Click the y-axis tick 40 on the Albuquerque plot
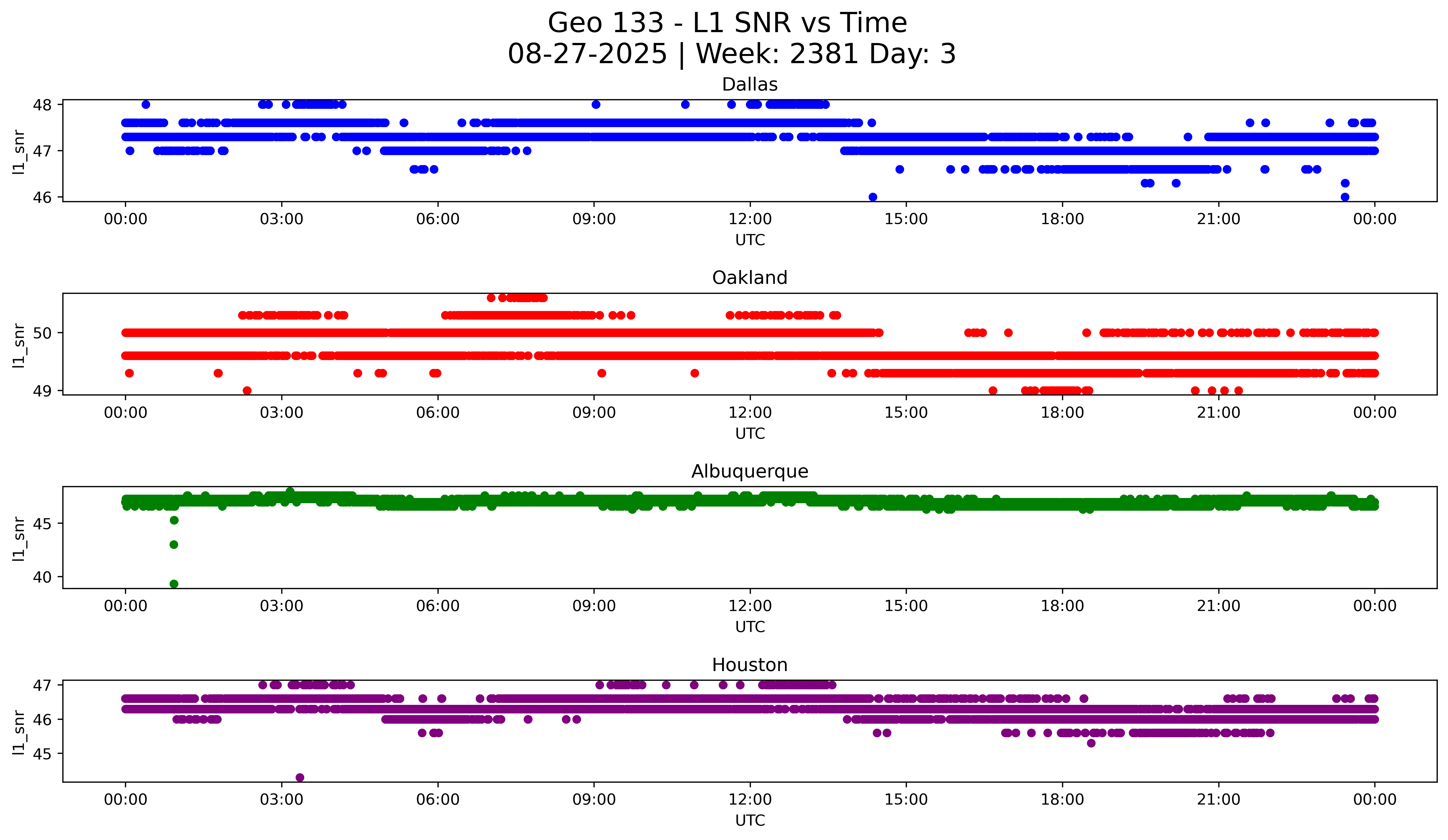1448x840 pixels. tap(42, 577)
